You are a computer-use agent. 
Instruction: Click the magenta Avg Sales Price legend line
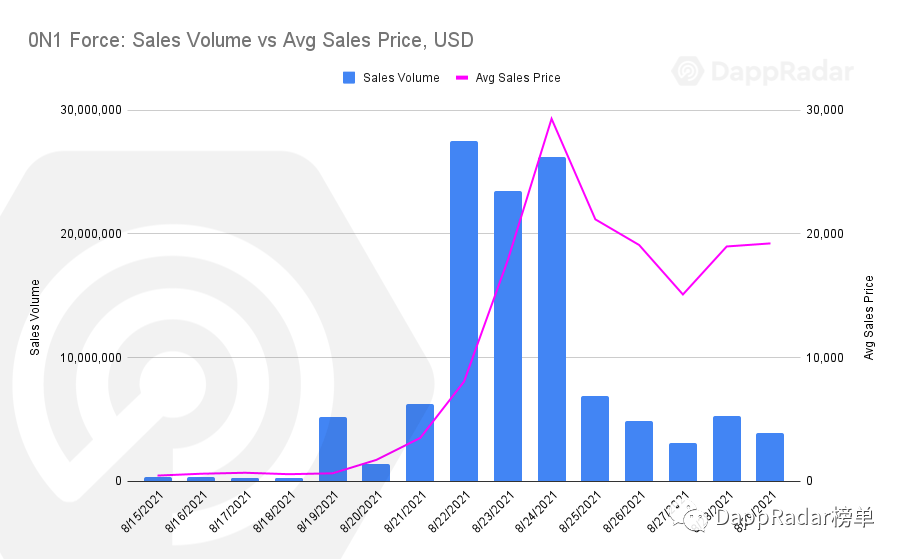click(x=462, y=77)
